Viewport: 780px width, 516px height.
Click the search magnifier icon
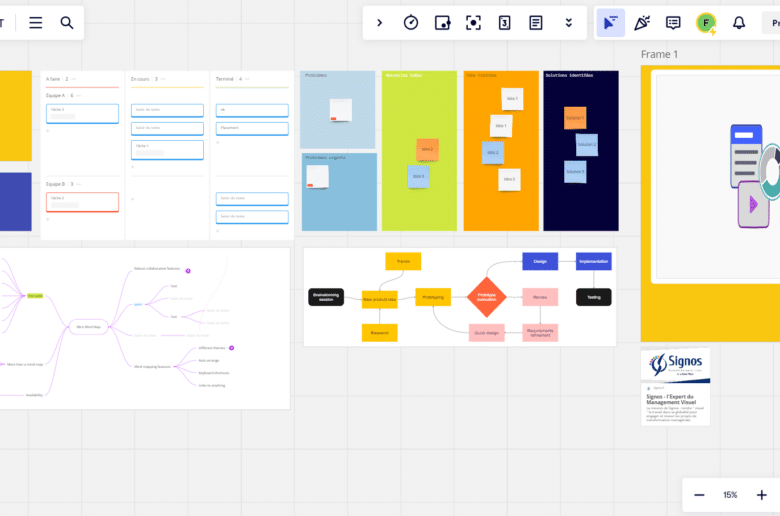click(x=67, y=22)
